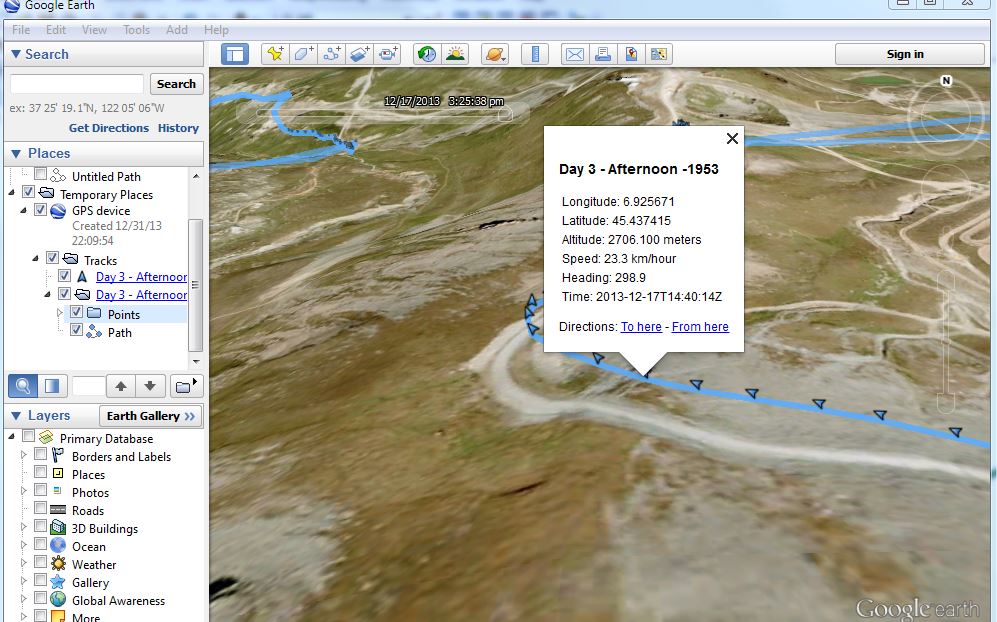The width and height of the screenshot is (997, 622).
Task: Toggle sunlight across the landscape
Action: (x=455, y=54)
